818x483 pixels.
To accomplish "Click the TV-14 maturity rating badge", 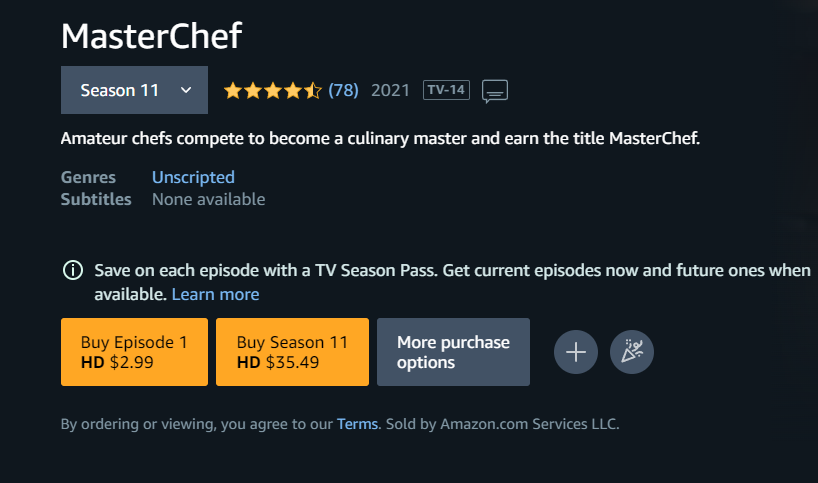I will coord(446,90).
